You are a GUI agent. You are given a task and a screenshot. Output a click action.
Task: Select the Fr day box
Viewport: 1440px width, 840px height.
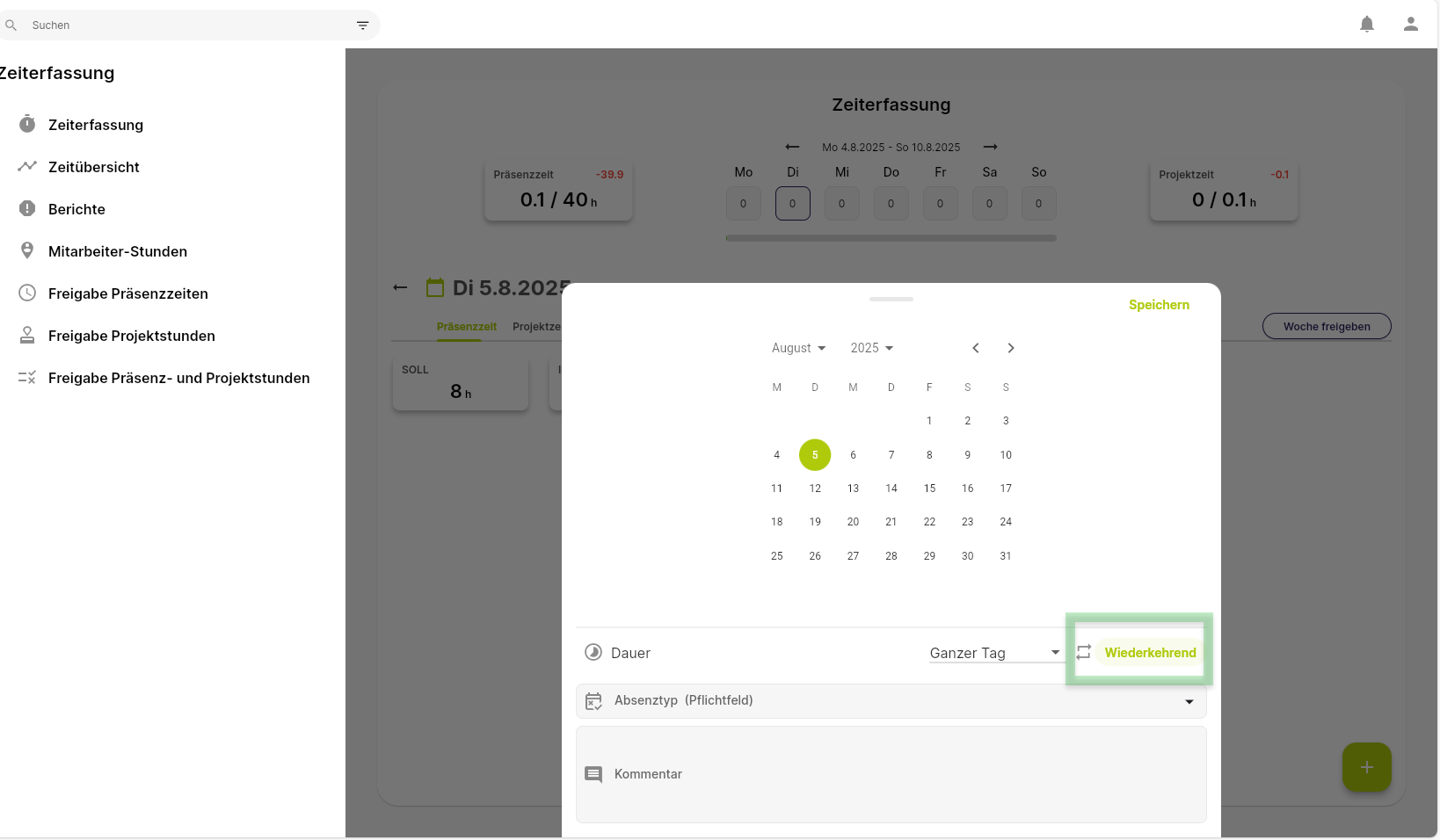940,204
